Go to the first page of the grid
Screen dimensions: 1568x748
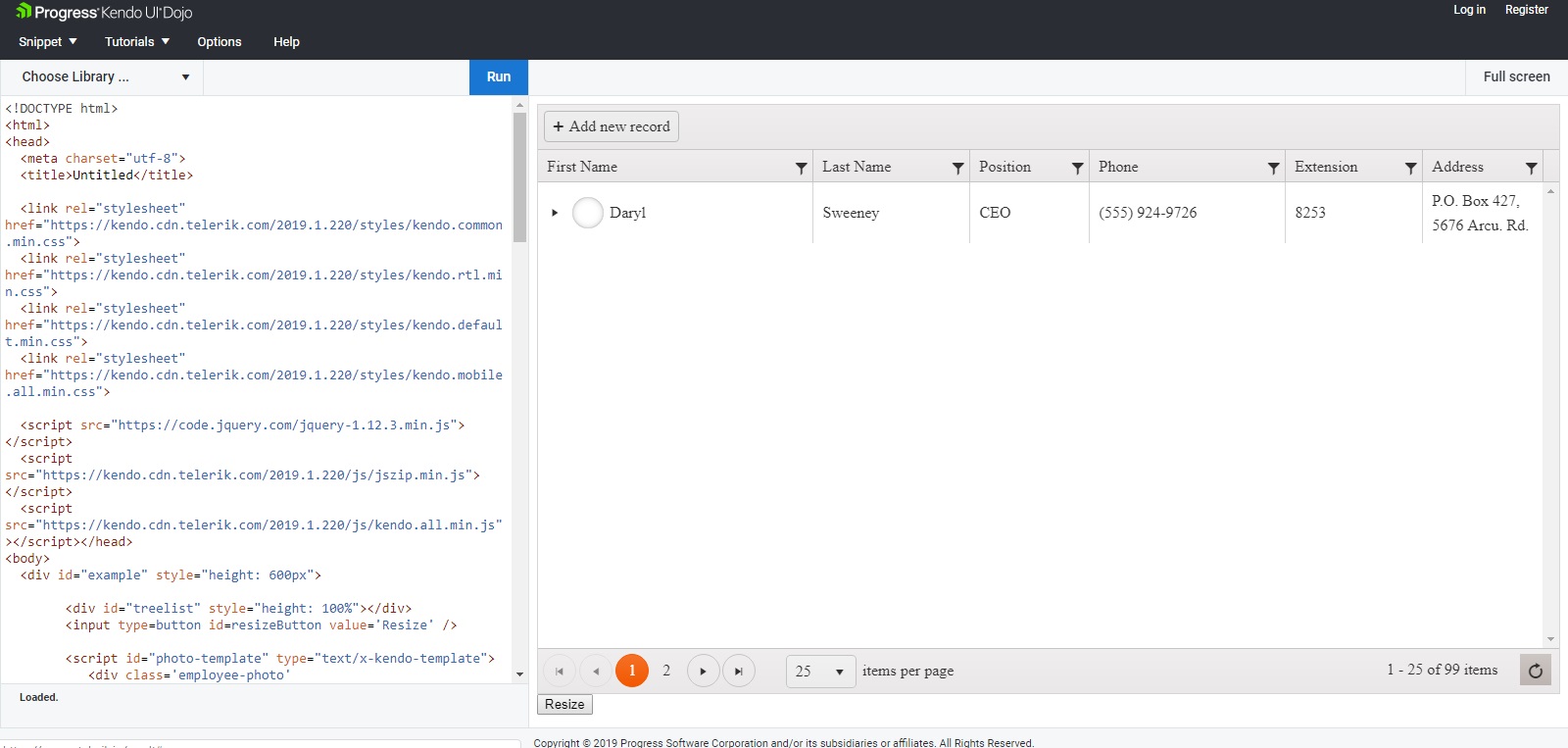point(560,672)
